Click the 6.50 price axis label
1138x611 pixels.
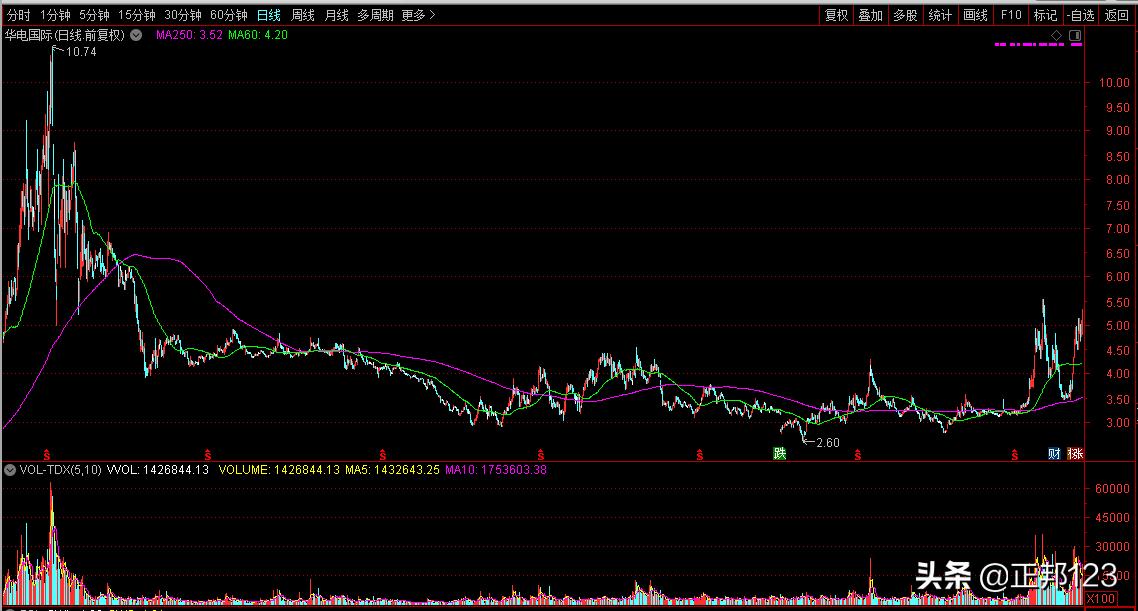1117,254
